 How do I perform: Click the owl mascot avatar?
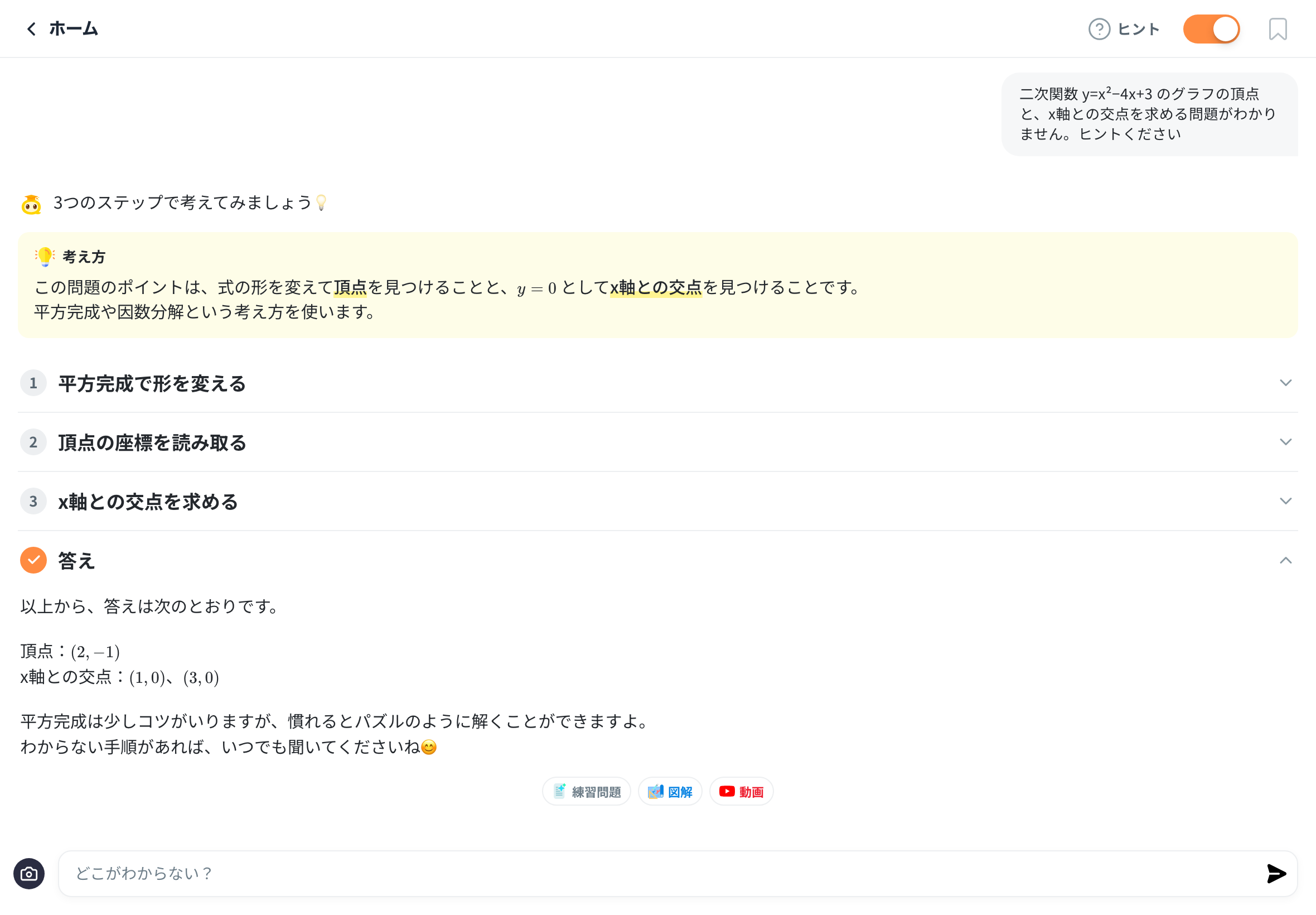tap(32, 204)
